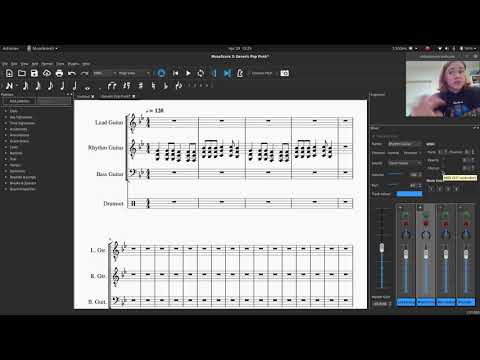
Task: Switch to the Untitled score tab
Action: 83,96
